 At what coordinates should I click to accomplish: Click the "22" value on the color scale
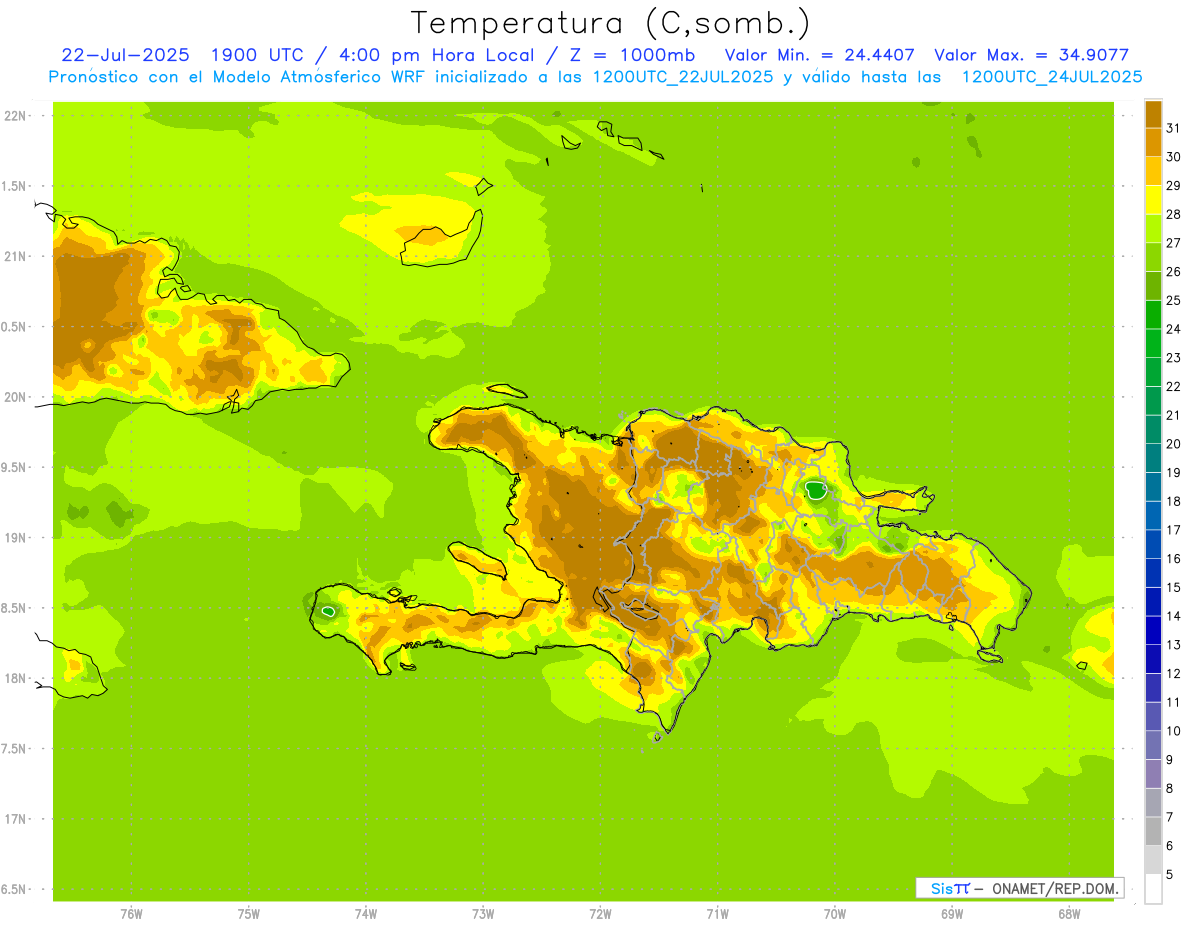(x=1174, y=386)
